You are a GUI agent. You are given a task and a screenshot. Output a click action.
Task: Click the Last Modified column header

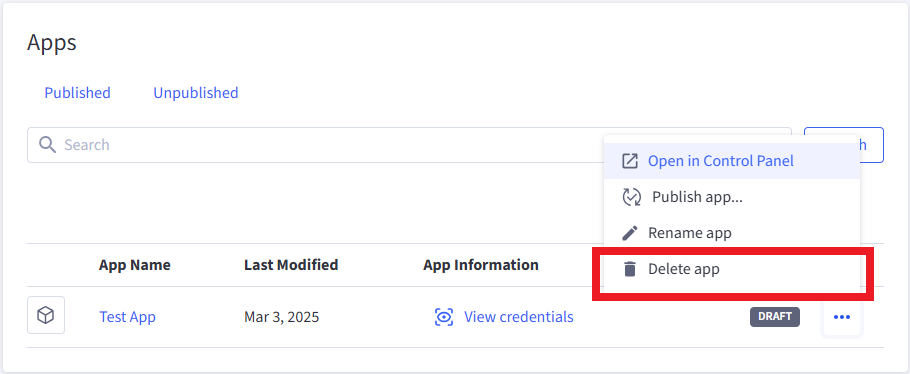(291, 265)
